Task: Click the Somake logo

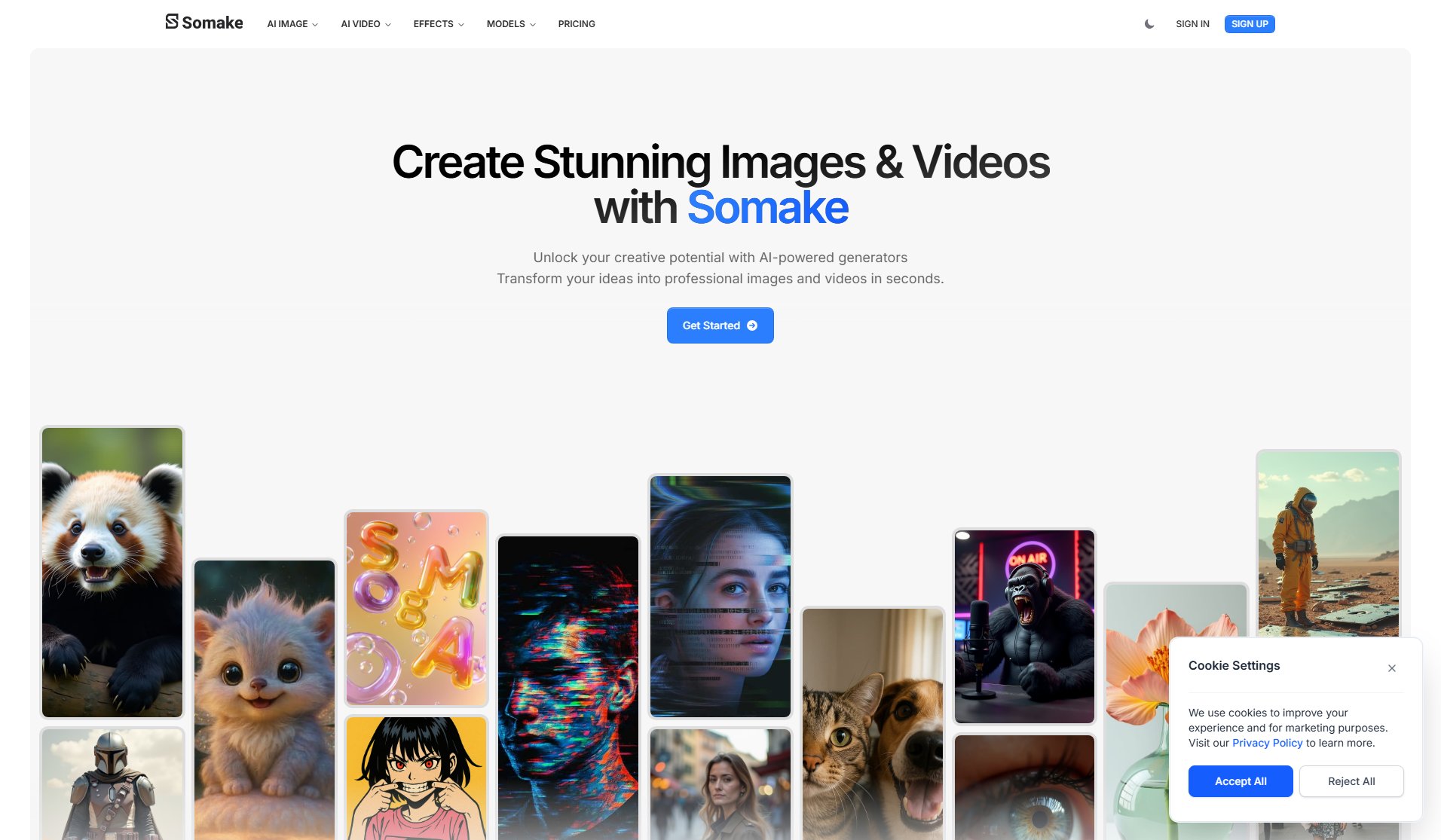Action: coord(203,23)
